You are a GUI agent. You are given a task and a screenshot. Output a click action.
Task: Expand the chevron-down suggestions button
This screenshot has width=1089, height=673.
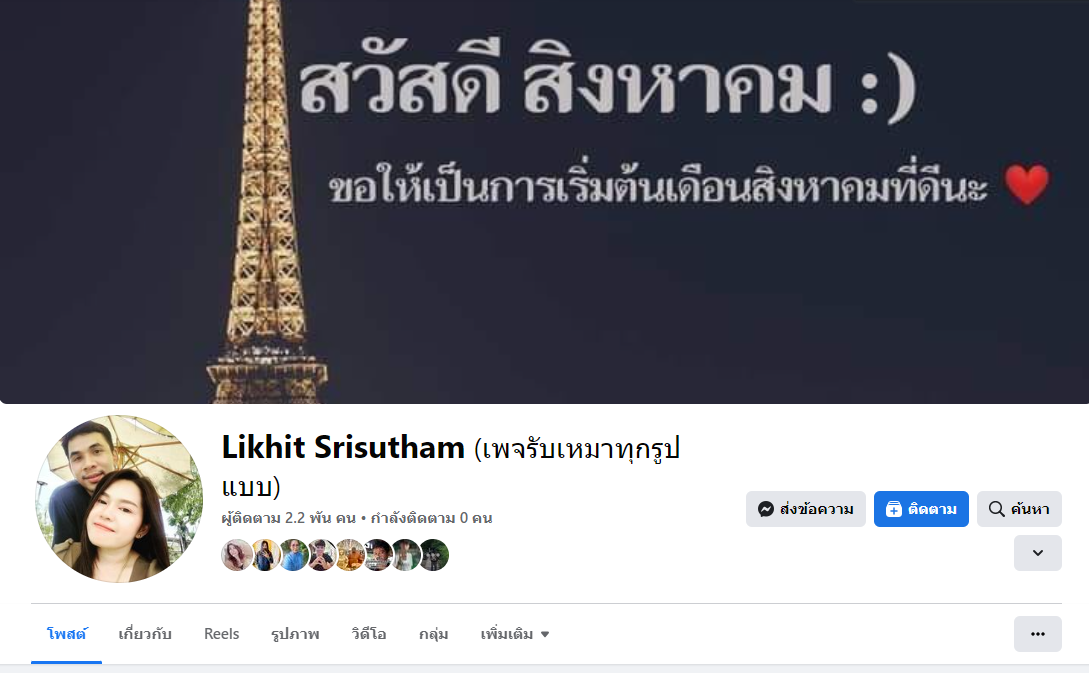1038,553
